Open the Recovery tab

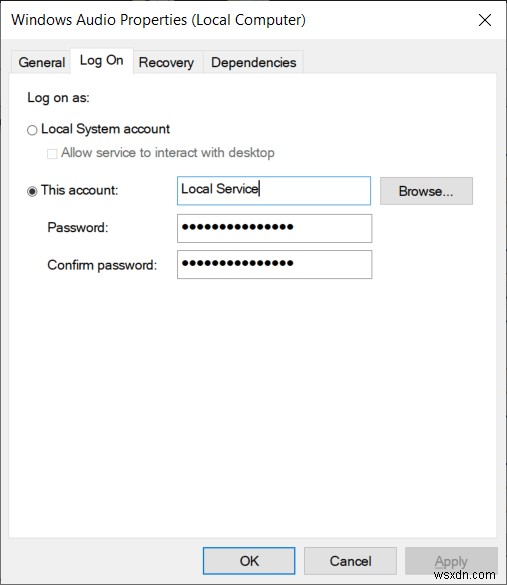pos(166,62)
